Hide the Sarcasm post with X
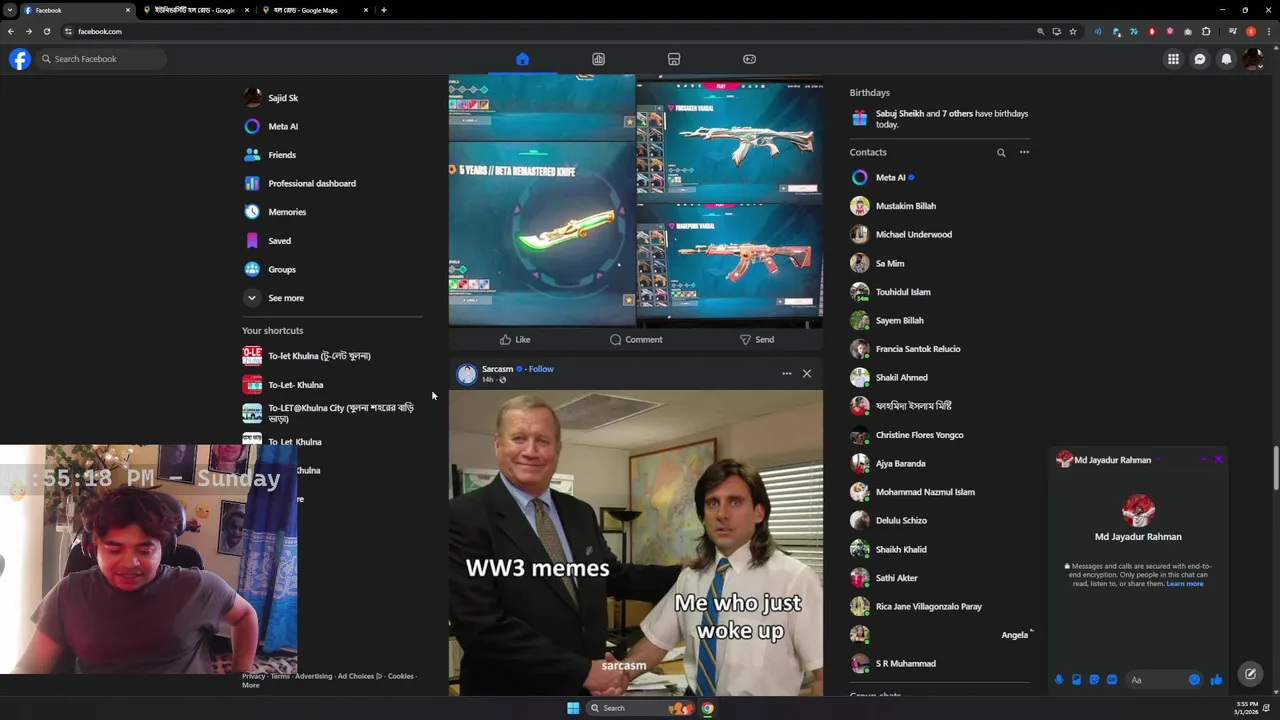 [x=807, y=374]
